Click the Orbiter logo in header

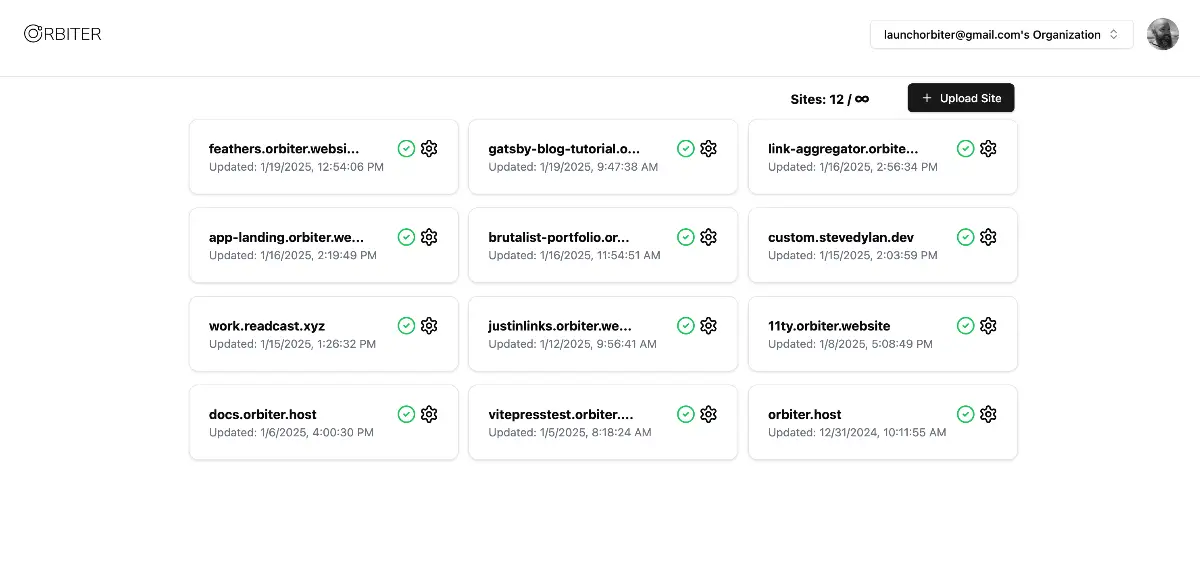[63, 34]
